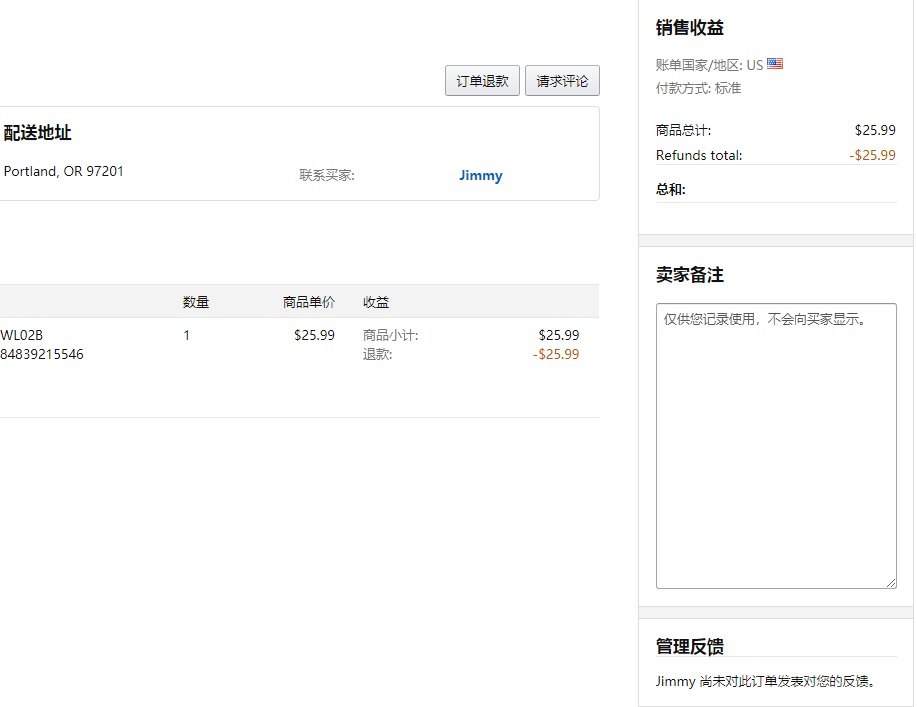This screenshot has height=707, width=917.
Task: Click the 管理反馈 heading
Action: tap(690, 647)
